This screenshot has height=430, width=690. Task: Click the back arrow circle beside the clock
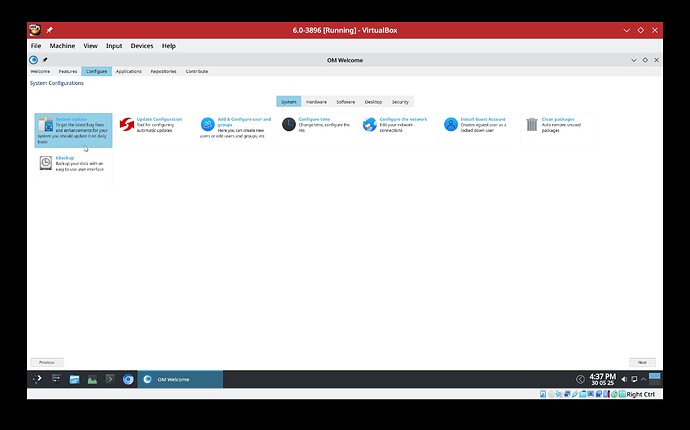[580, 379]
